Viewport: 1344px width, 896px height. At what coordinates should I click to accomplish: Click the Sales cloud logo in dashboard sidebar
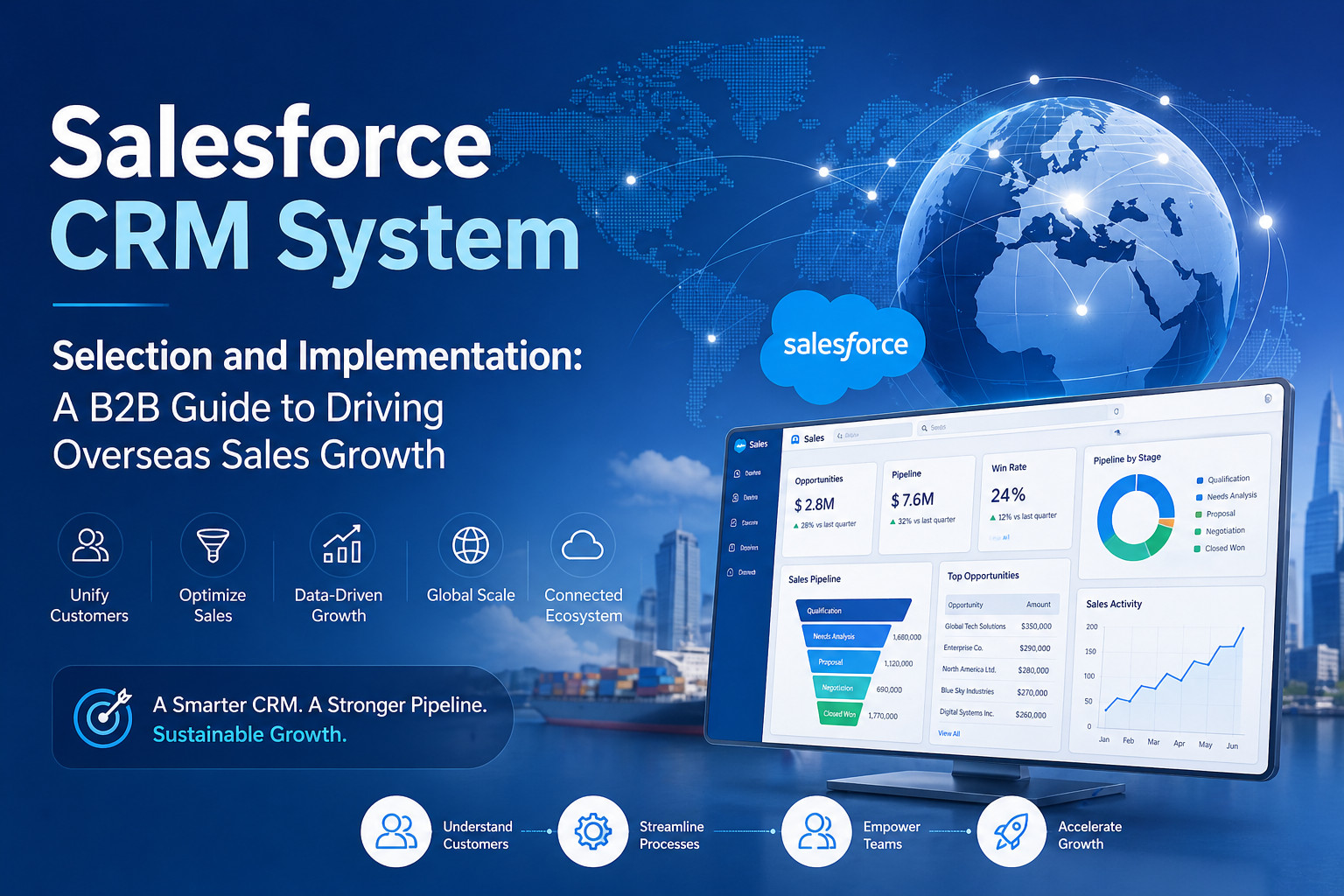tap(740, 445)
